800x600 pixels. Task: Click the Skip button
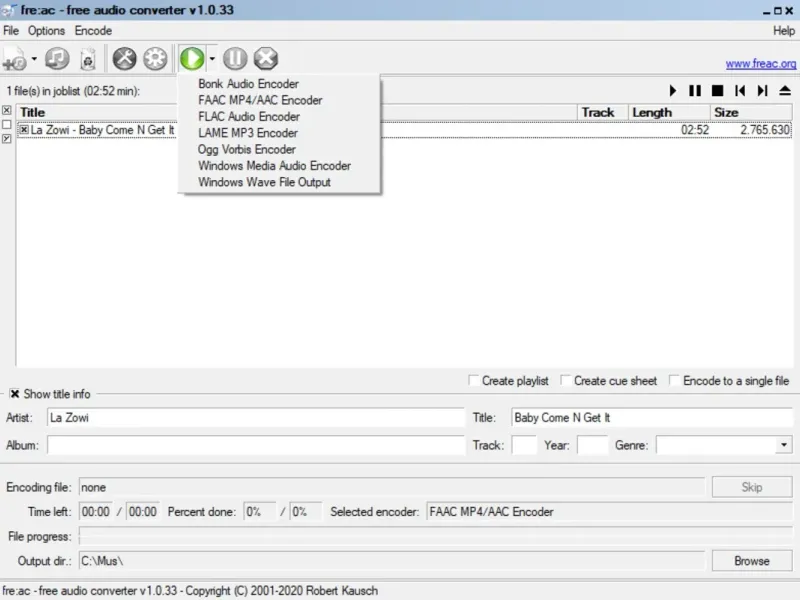coord(752,487)
